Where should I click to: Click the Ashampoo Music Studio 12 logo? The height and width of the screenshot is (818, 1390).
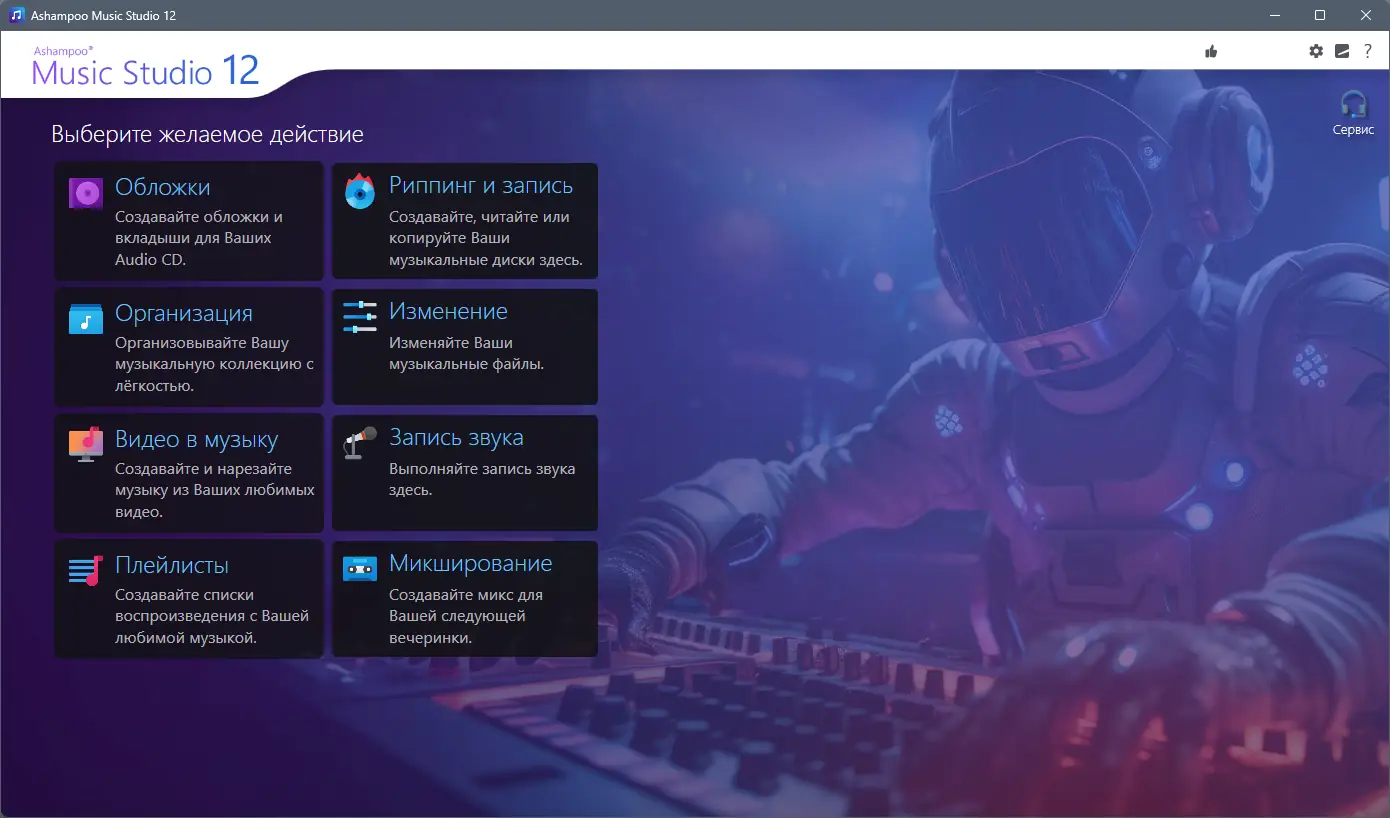tap(146, 66)
